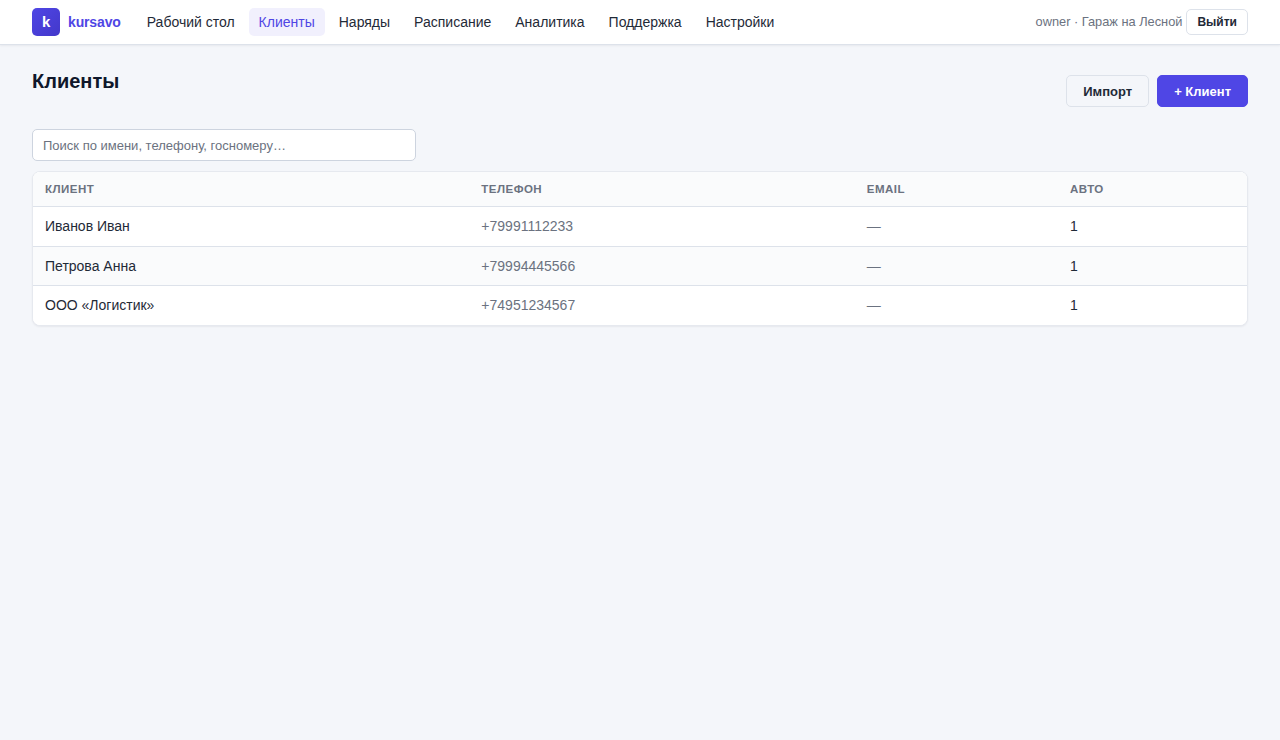Click the Клиент column header
The image size is (1280, 740).
69,189
